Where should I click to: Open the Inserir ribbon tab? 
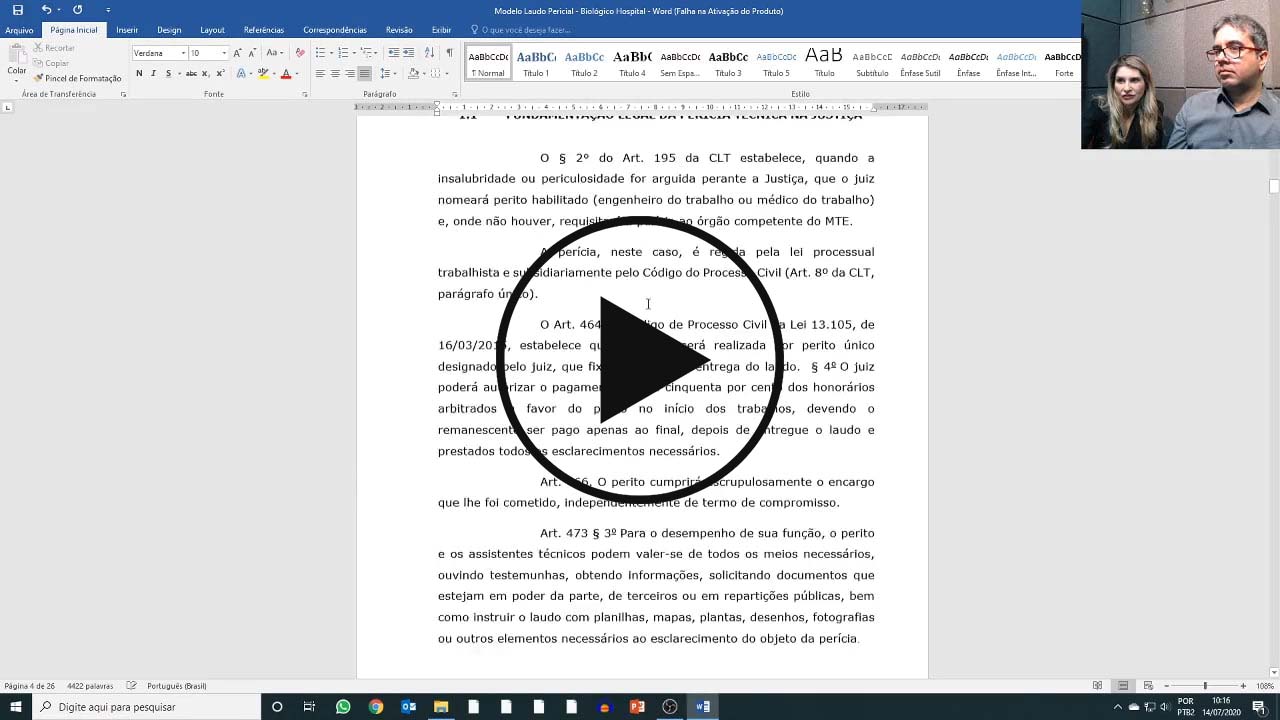[127, 30]
